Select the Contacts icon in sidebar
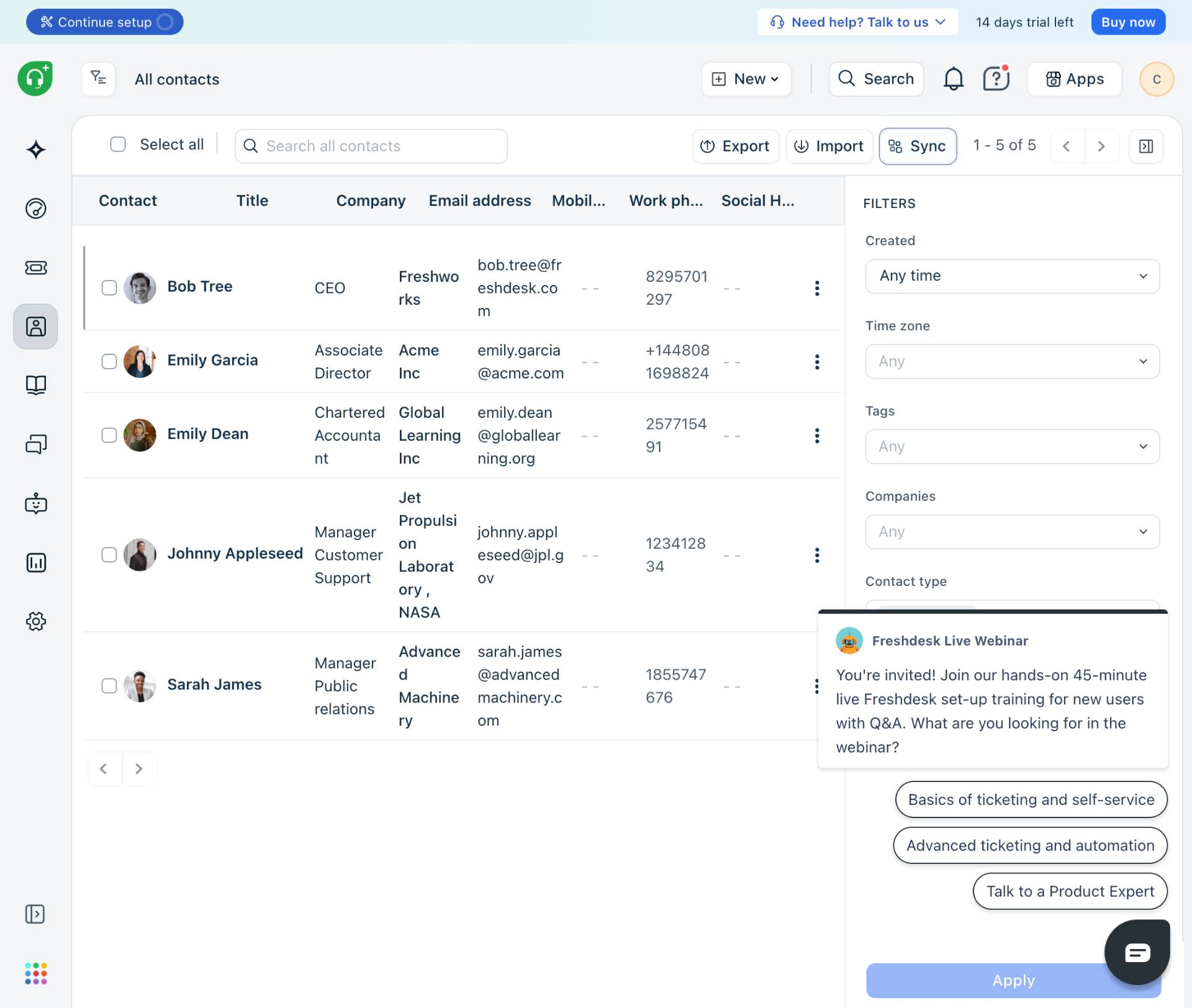The height and width of the screenshot is (1008, 1192). click(x=35, y=326)
